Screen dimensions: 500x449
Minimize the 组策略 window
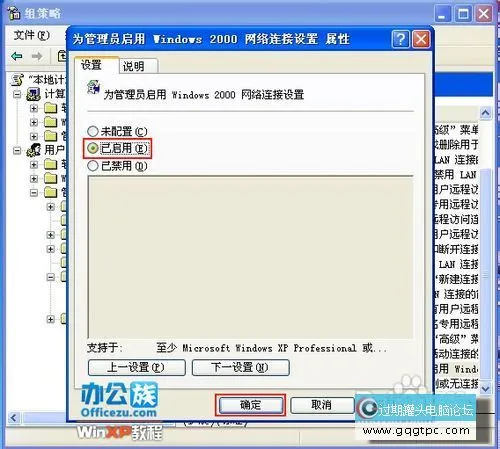[x=442, y=14]
